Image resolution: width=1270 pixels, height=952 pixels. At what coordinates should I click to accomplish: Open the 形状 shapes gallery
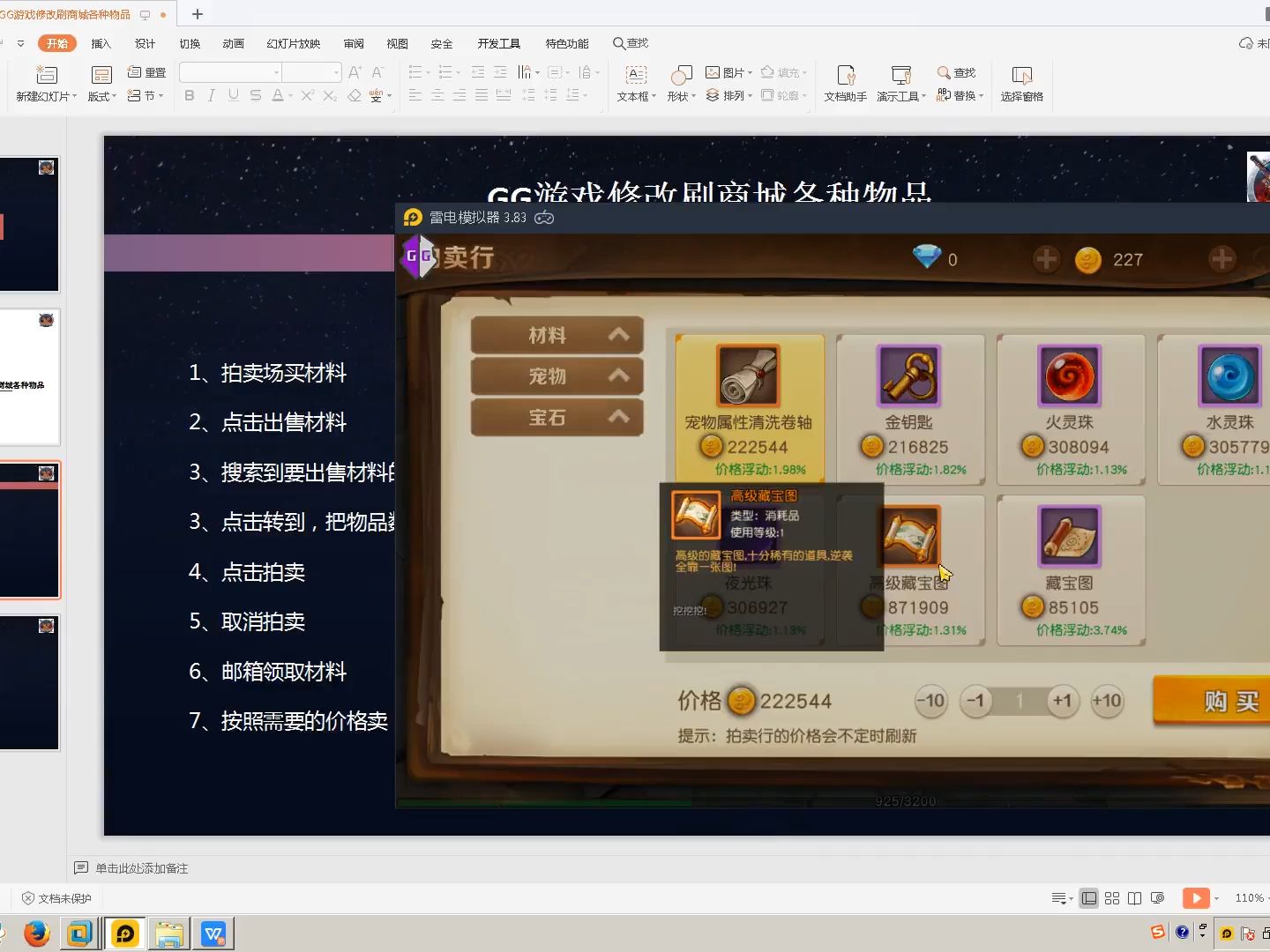[681, 84]
